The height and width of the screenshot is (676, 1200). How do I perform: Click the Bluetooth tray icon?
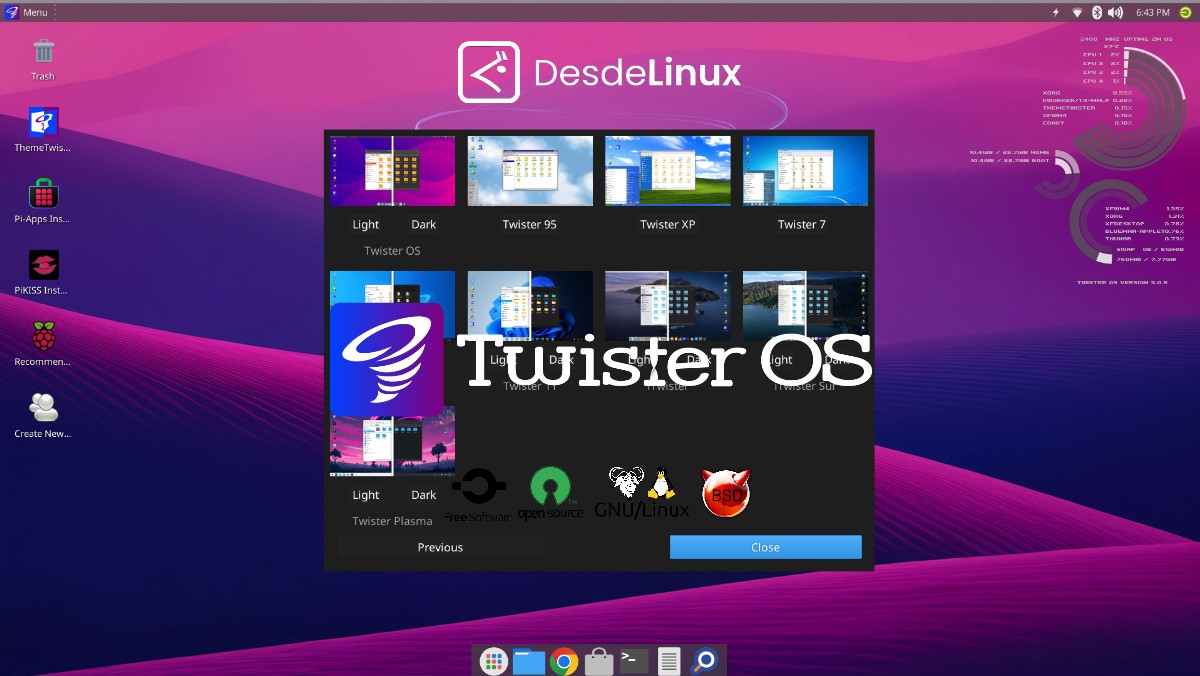[x=1096, y=12]
